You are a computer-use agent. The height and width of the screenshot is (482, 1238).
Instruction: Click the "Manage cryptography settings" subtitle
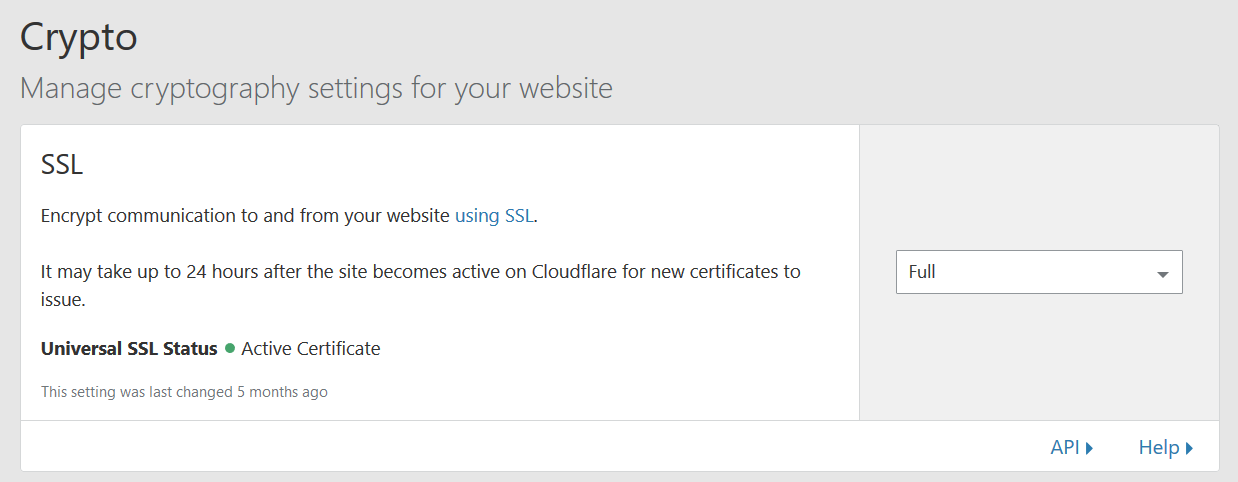point(316,88)
